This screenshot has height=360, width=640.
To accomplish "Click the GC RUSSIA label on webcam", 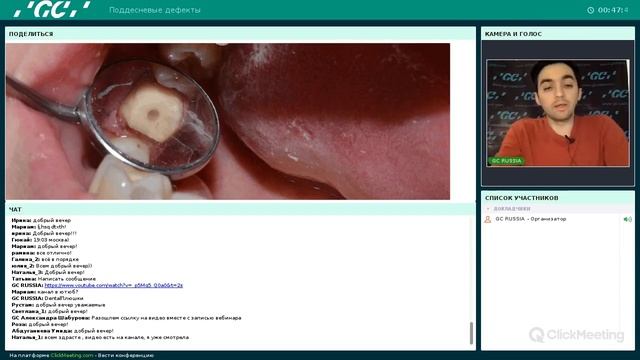I will pyautogui.click(x=506, y=161).
